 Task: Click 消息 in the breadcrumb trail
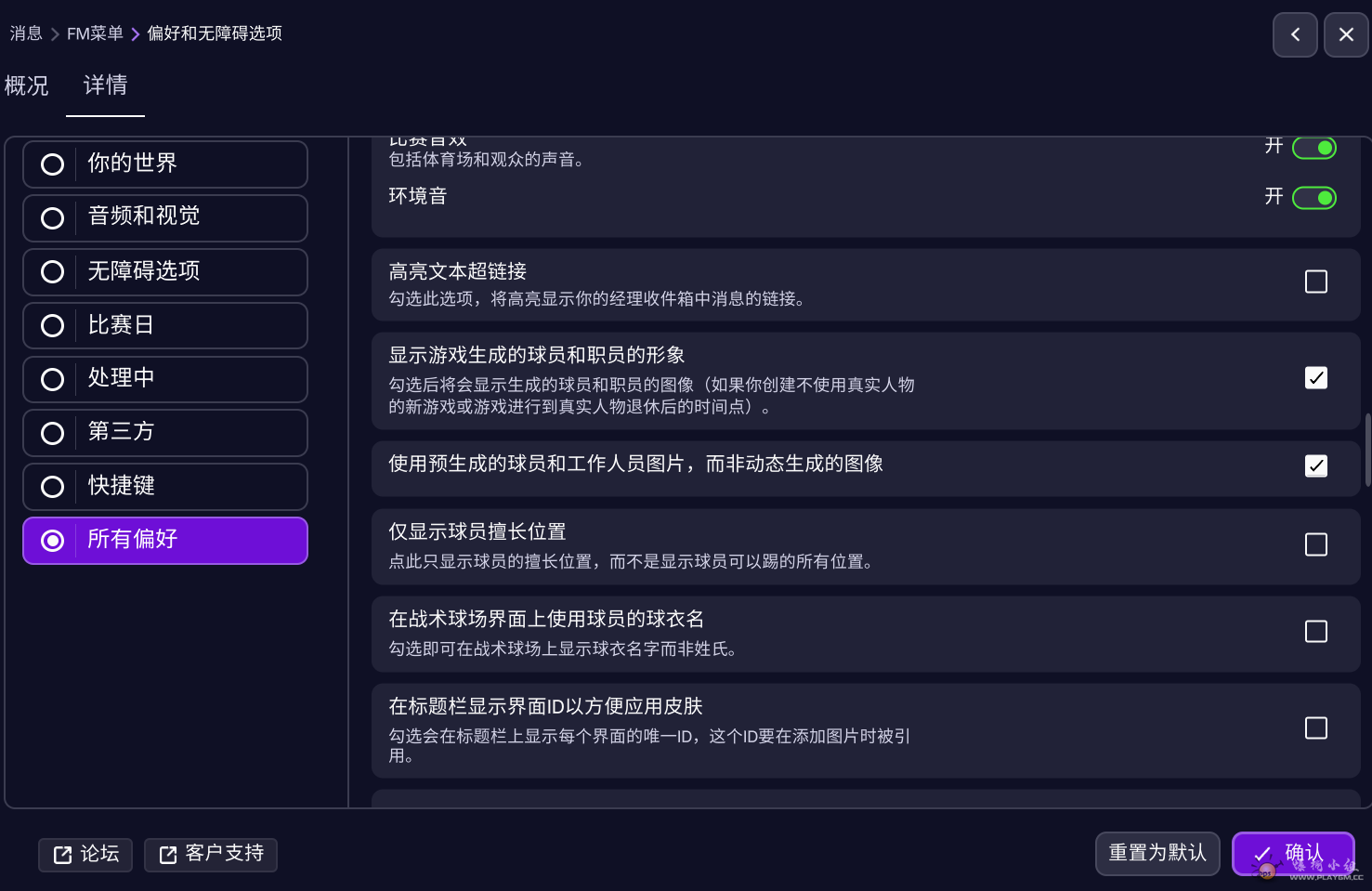pos(25,33)
